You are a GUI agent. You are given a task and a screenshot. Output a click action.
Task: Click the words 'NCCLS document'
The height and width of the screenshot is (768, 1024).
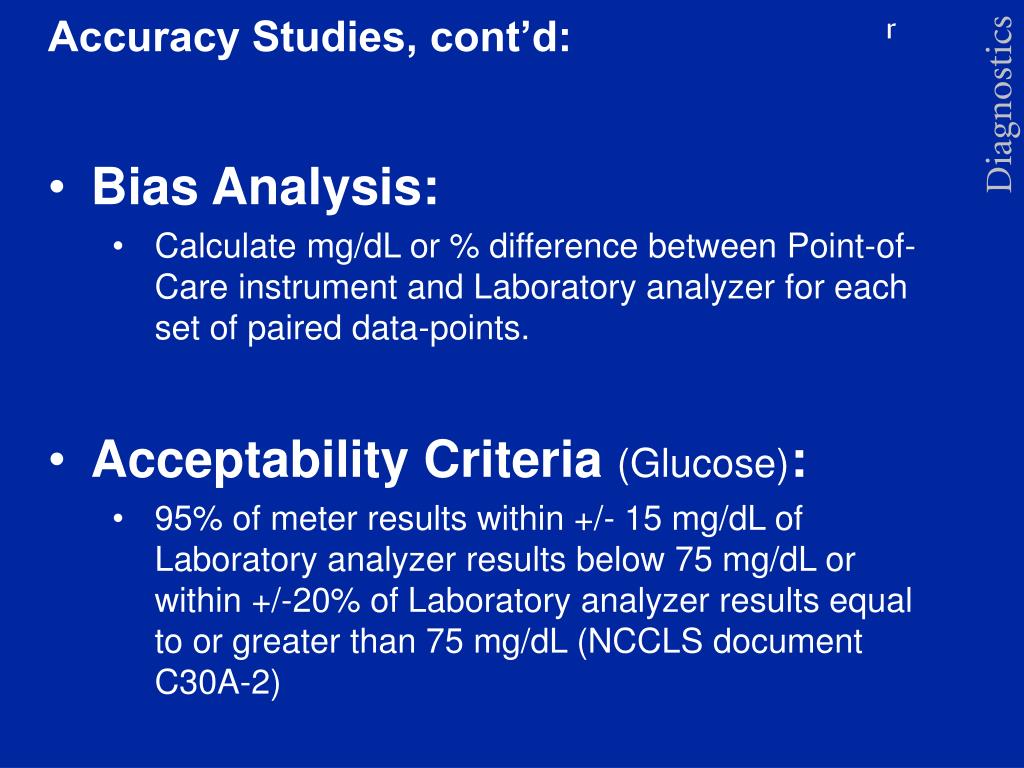pos(720,642)
